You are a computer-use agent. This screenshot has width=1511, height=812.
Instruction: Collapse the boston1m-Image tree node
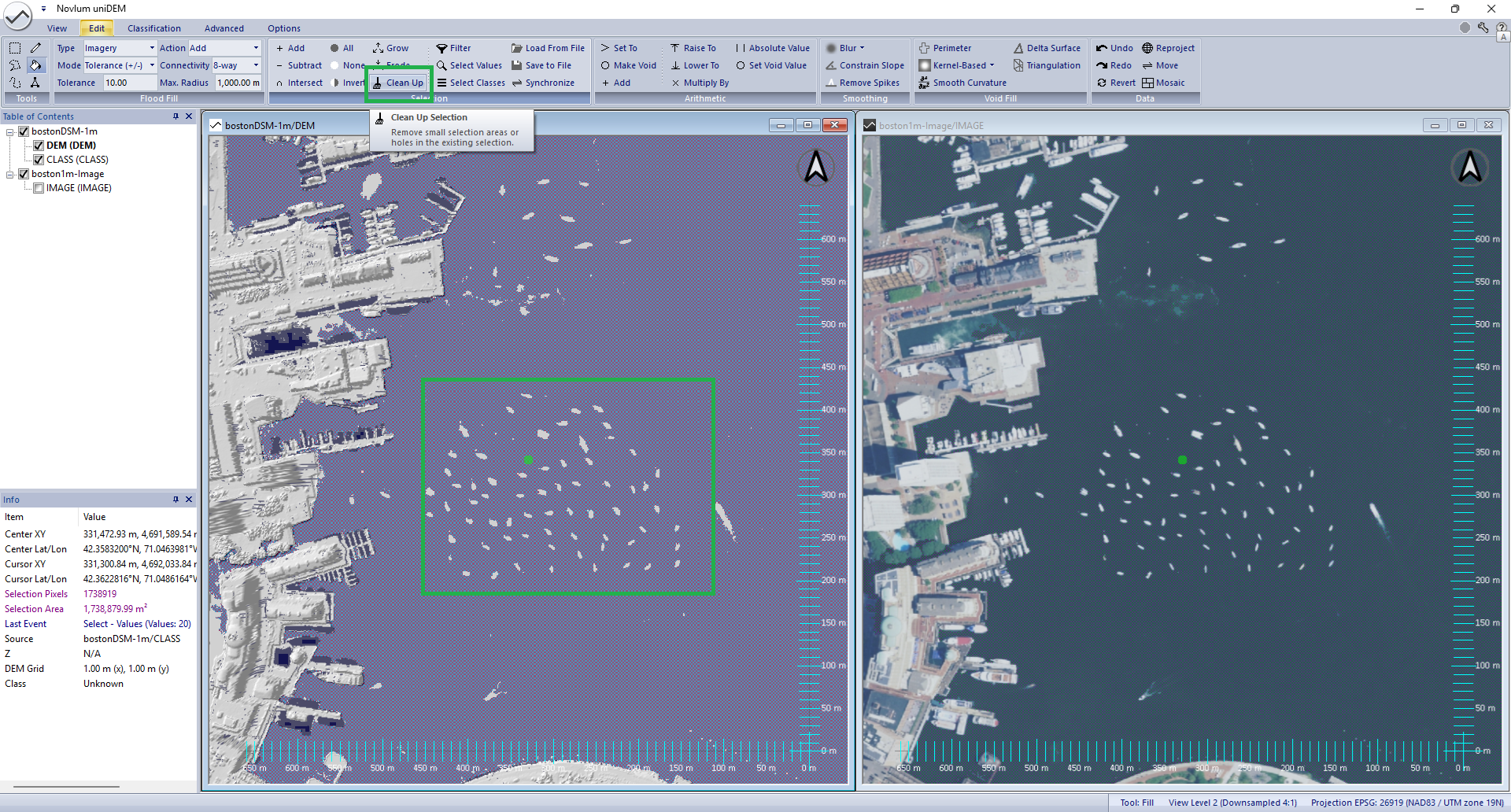[x=10, y=174]
